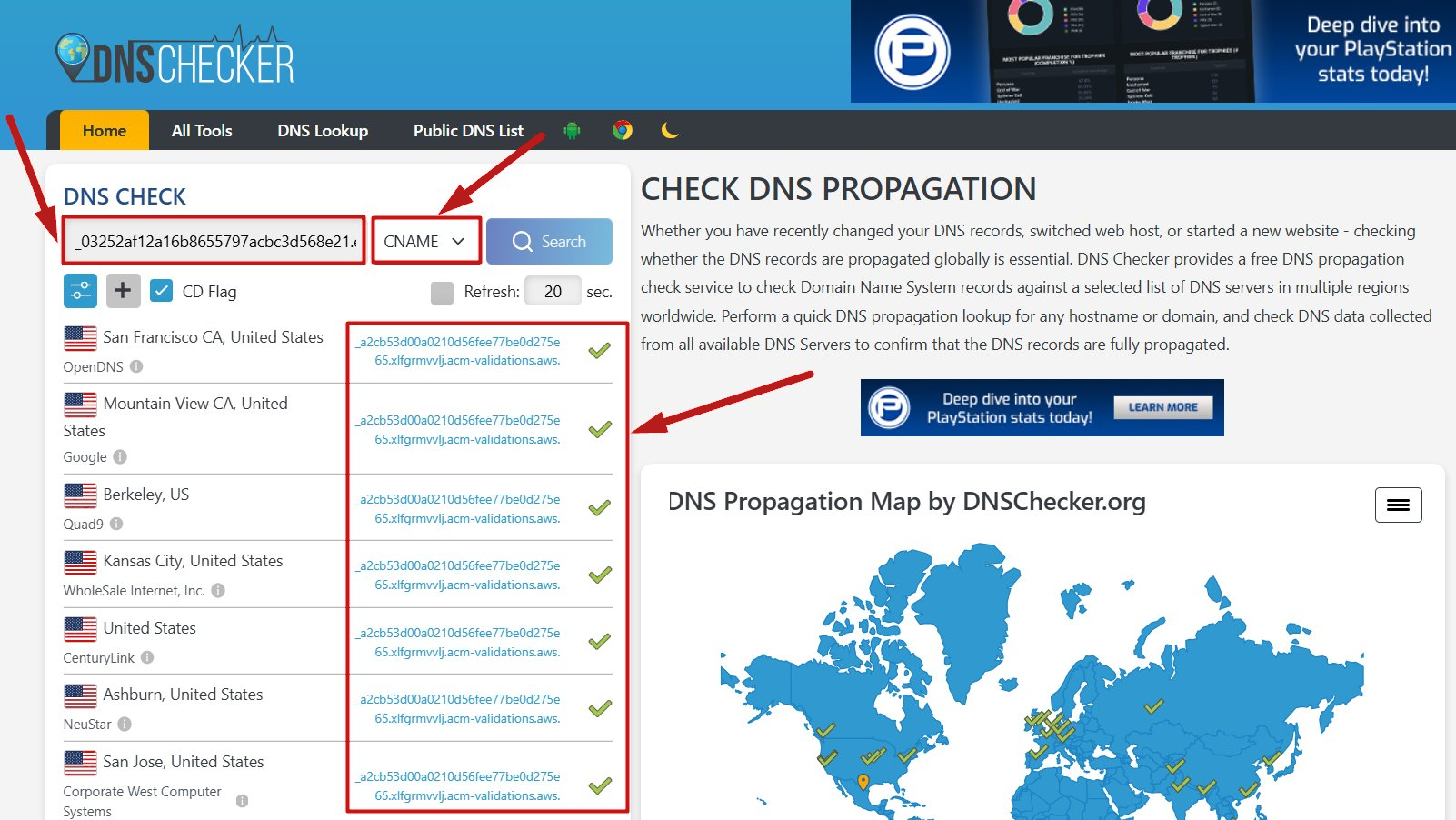Click the info icon next to Corporate West Computer Systems
The image size is (1456, 820).
(242, 801)
